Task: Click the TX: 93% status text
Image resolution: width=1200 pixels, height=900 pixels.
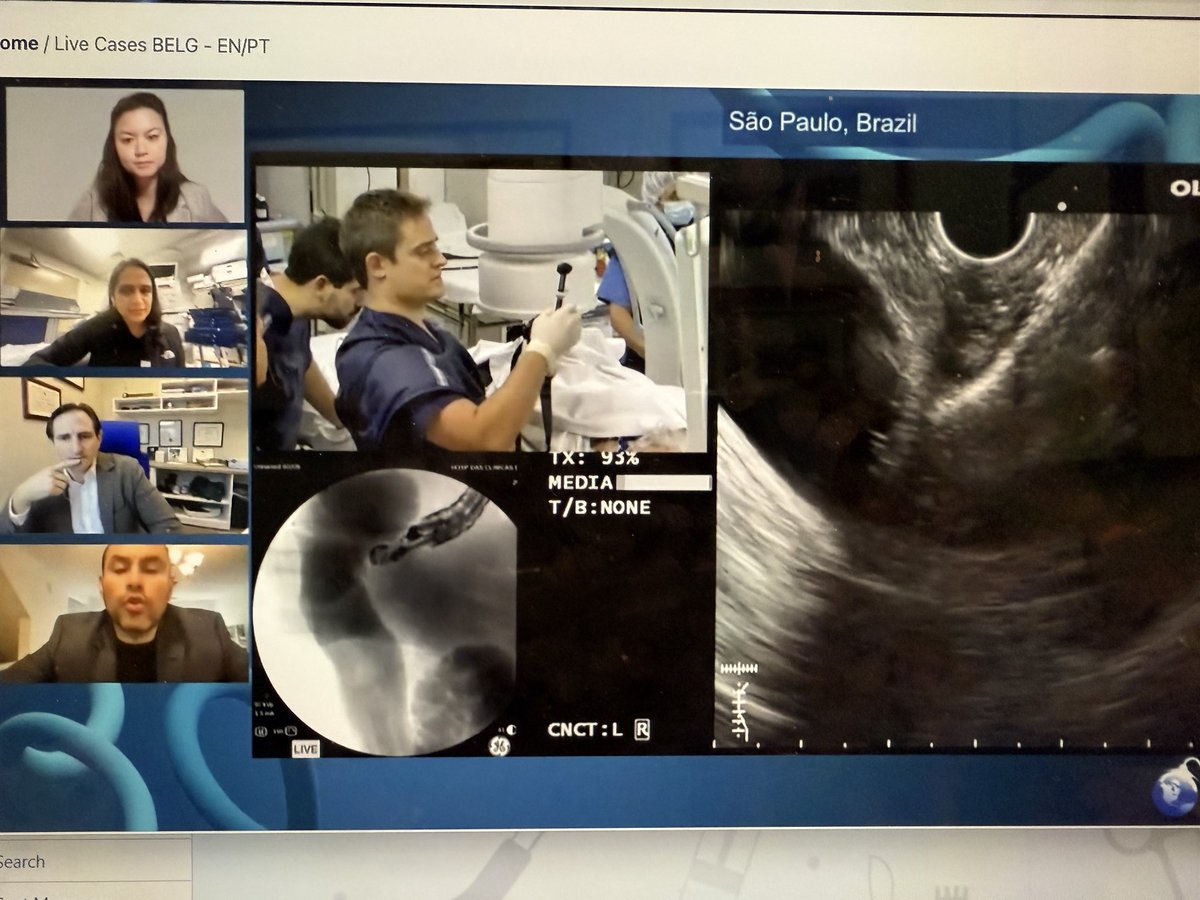Action: click(593, 459)
